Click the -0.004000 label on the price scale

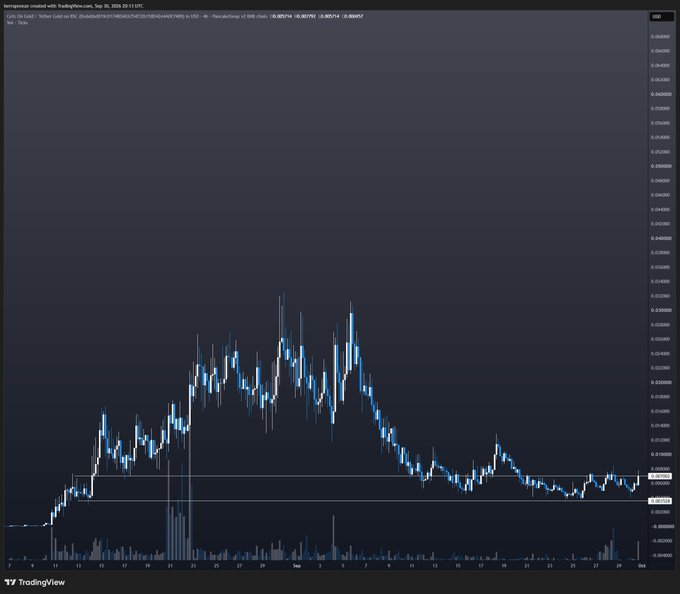click(661, 555)
